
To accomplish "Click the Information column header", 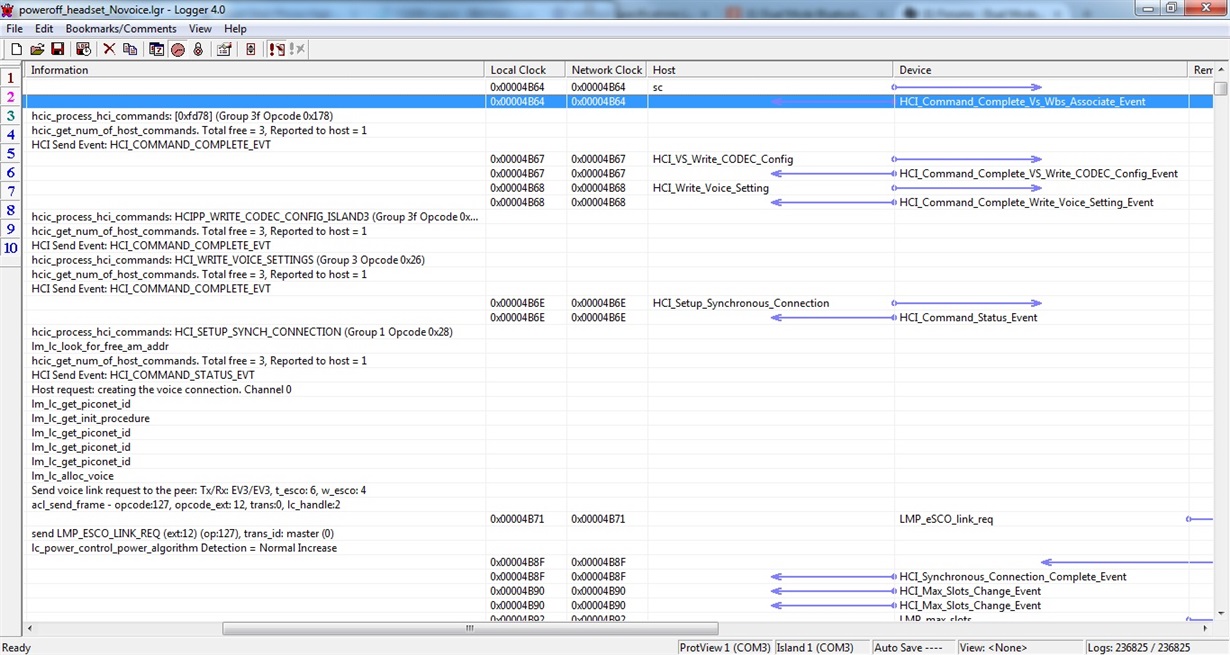I will click(x=255, y=70).
